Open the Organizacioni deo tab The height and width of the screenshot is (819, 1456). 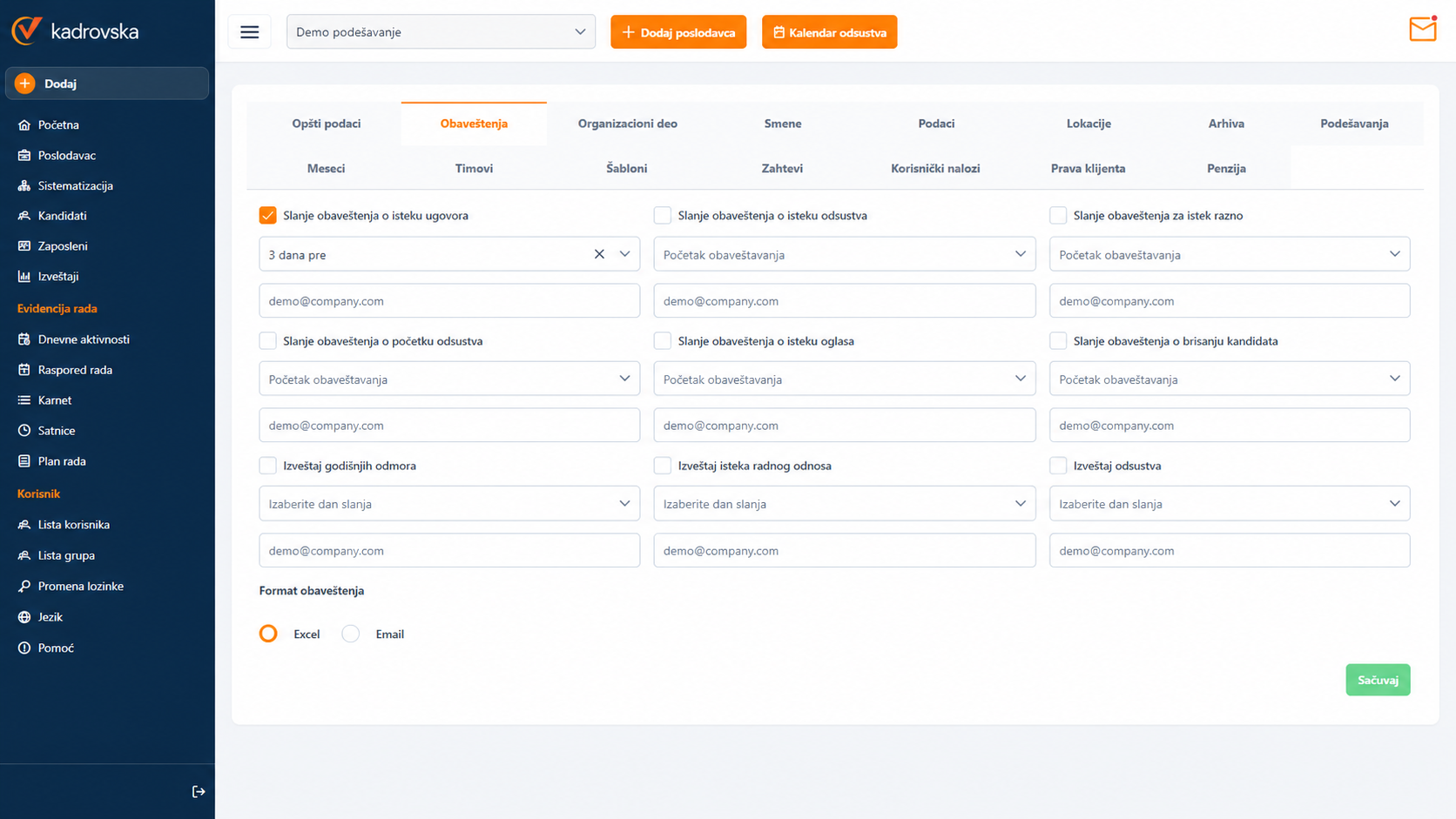click(627, 124)
